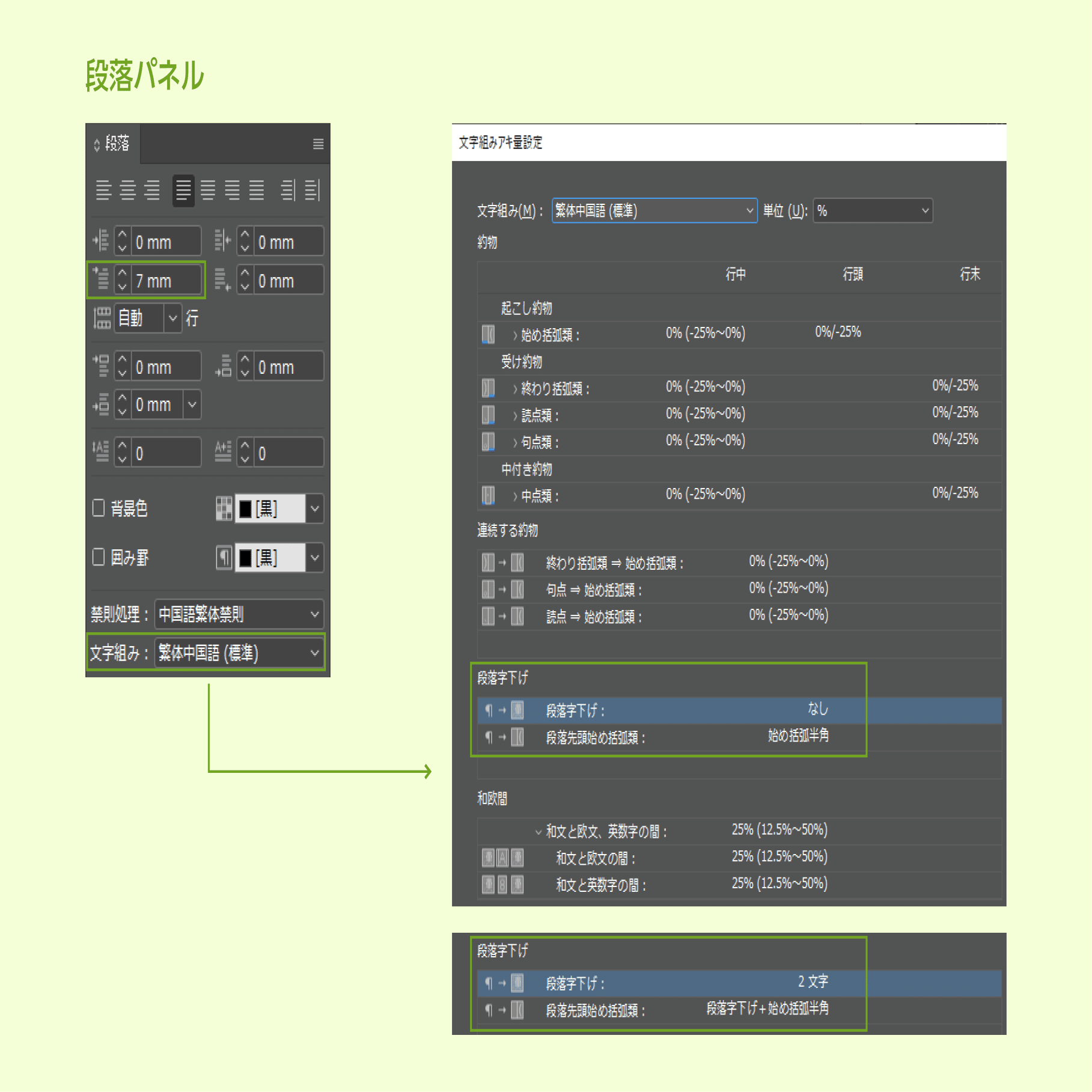
Task: Click the 和文と欧文の間 row icon
Action: (502, 858)
